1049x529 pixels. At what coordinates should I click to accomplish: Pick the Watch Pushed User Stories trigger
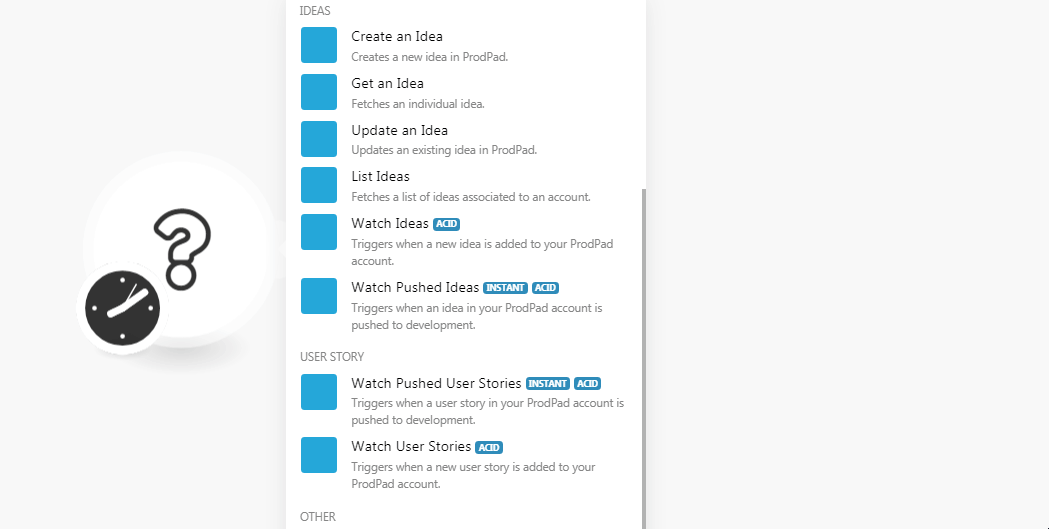(x=436, y=384)
